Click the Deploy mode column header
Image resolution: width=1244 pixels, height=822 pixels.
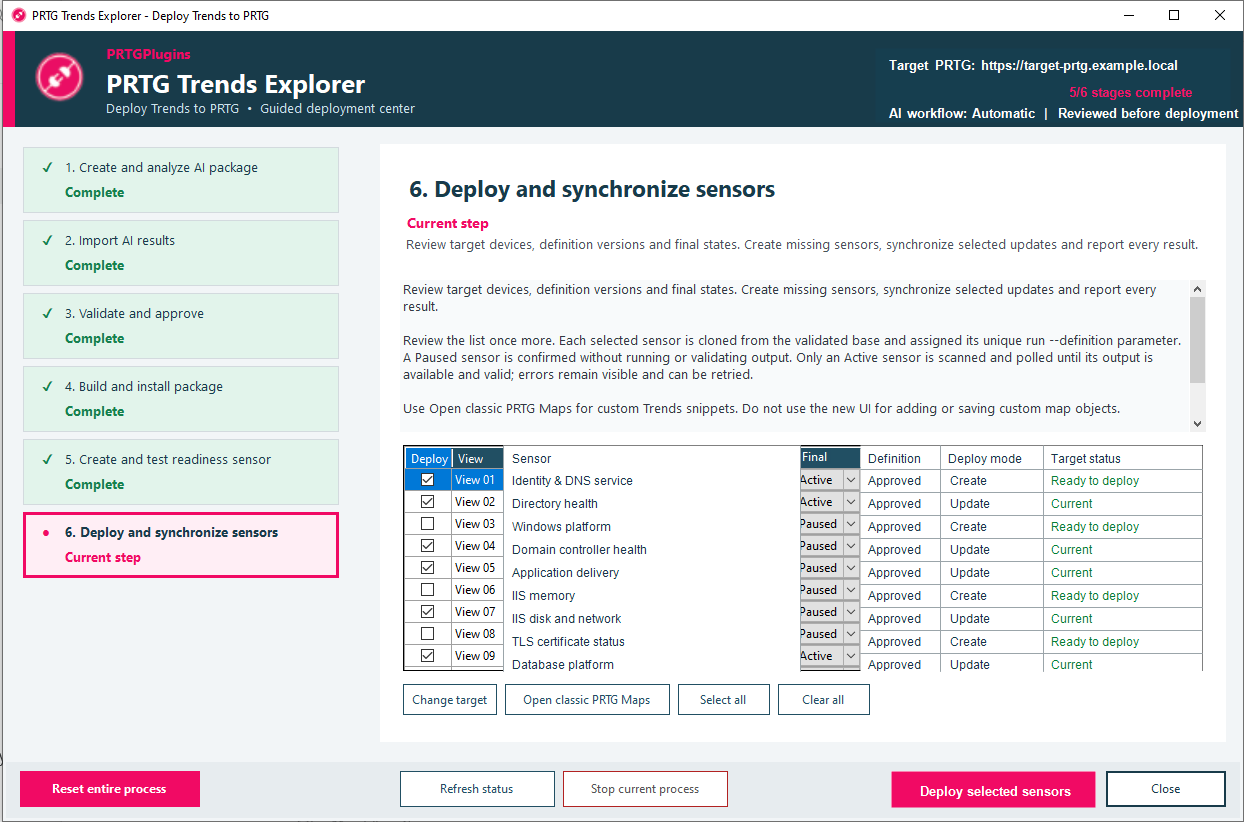pos(992,458)
